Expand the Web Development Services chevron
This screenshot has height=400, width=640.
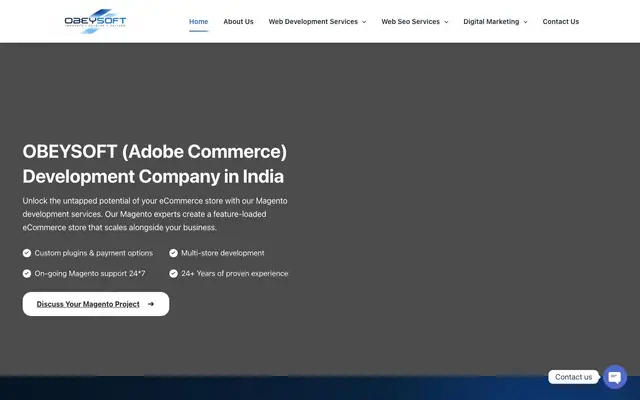click(364, 22)
